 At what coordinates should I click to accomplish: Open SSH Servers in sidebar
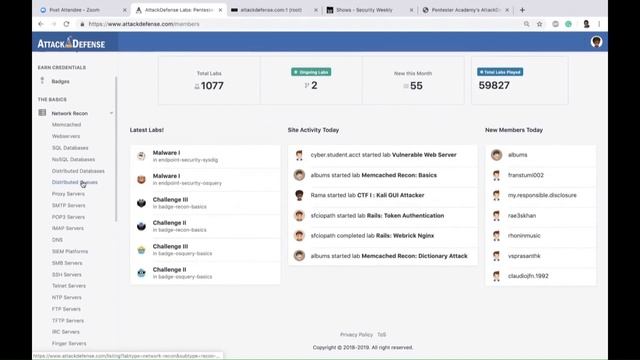pyautogui.click(x=67, y=274)
